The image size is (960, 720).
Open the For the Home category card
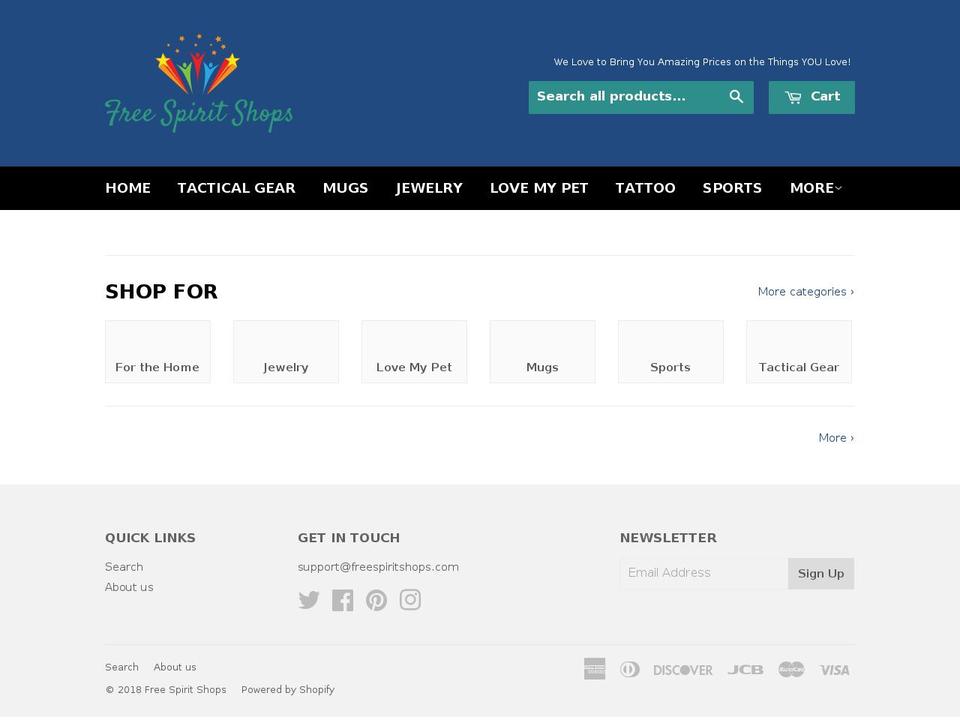click(x=157, y=351)
